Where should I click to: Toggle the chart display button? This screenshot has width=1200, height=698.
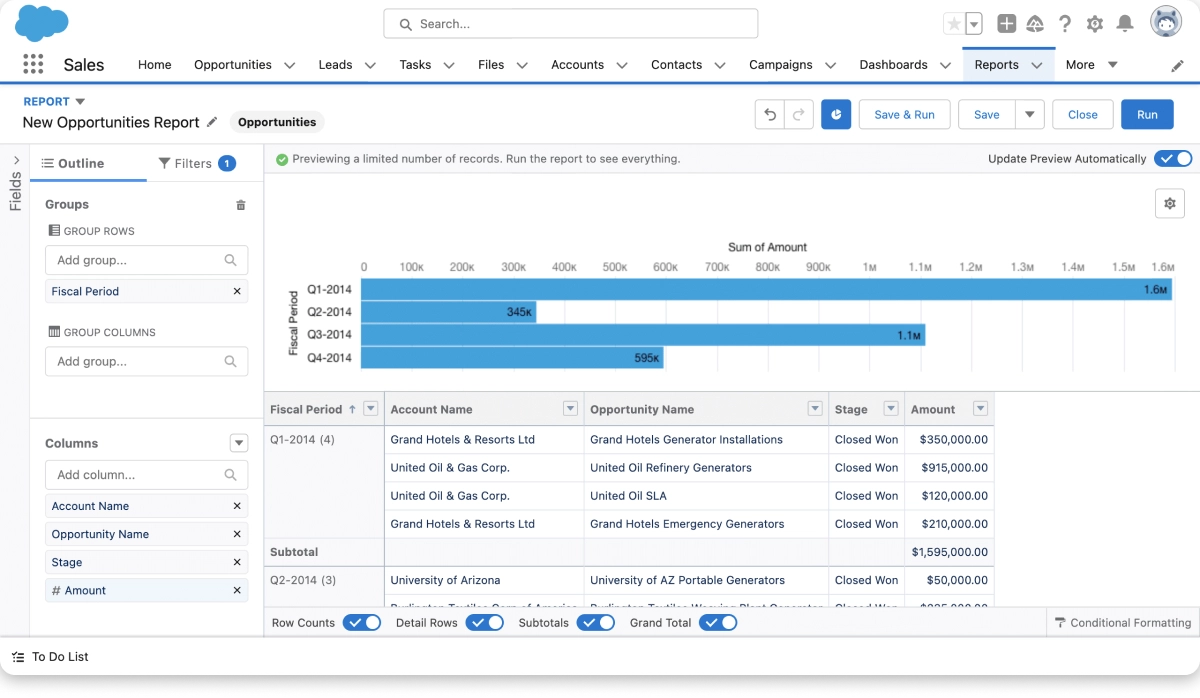pyautogui.click(x=836, y=114)
